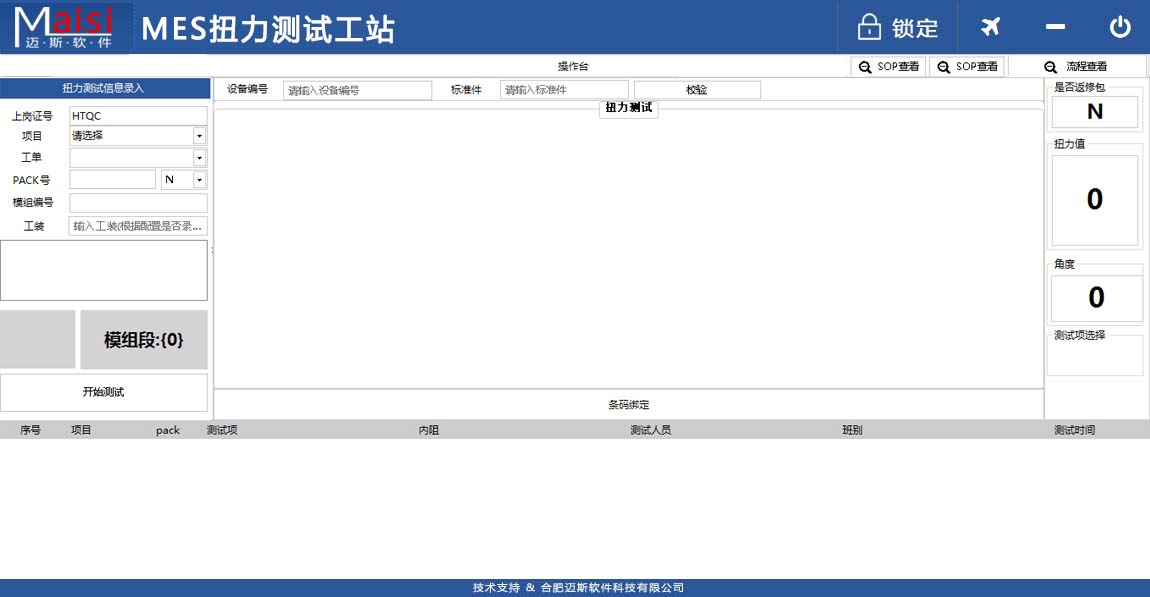1150x597 pixels.
Task: Click the airplane icon in title bar
Action: (x=989, y=27)
